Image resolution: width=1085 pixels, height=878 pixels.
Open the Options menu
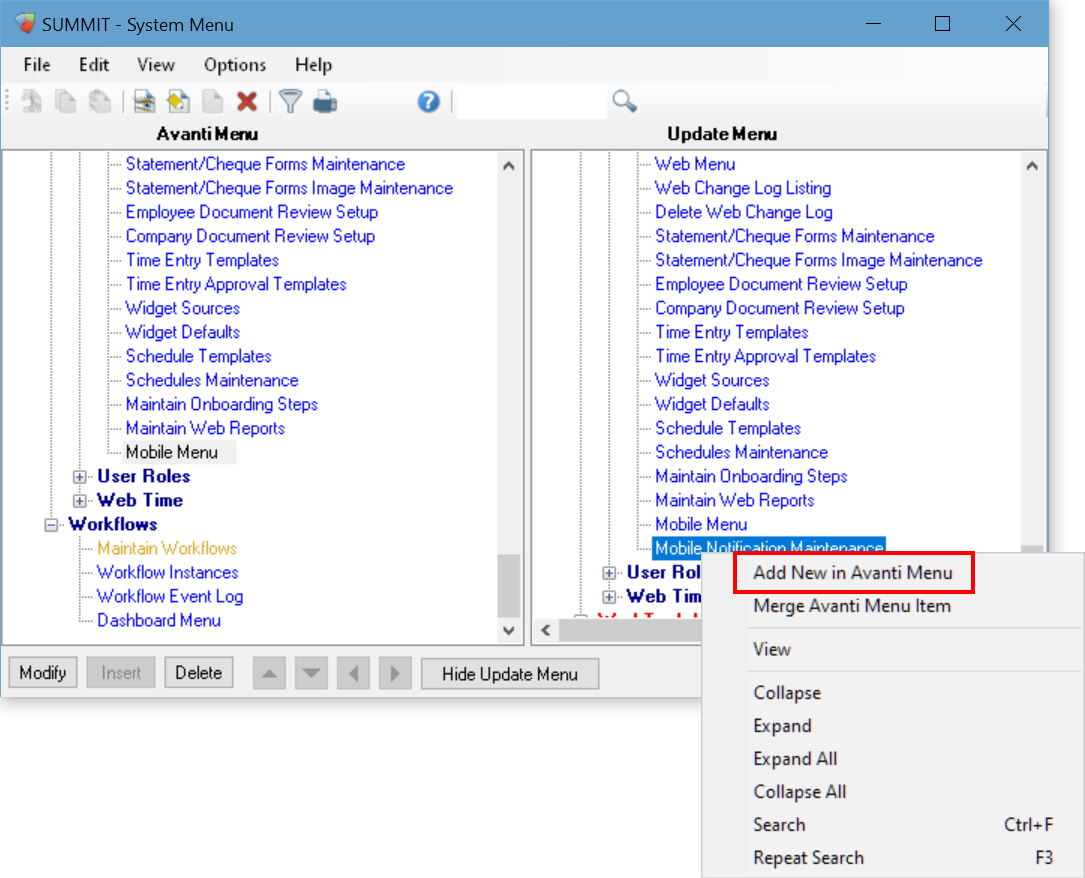click(235, 64)
